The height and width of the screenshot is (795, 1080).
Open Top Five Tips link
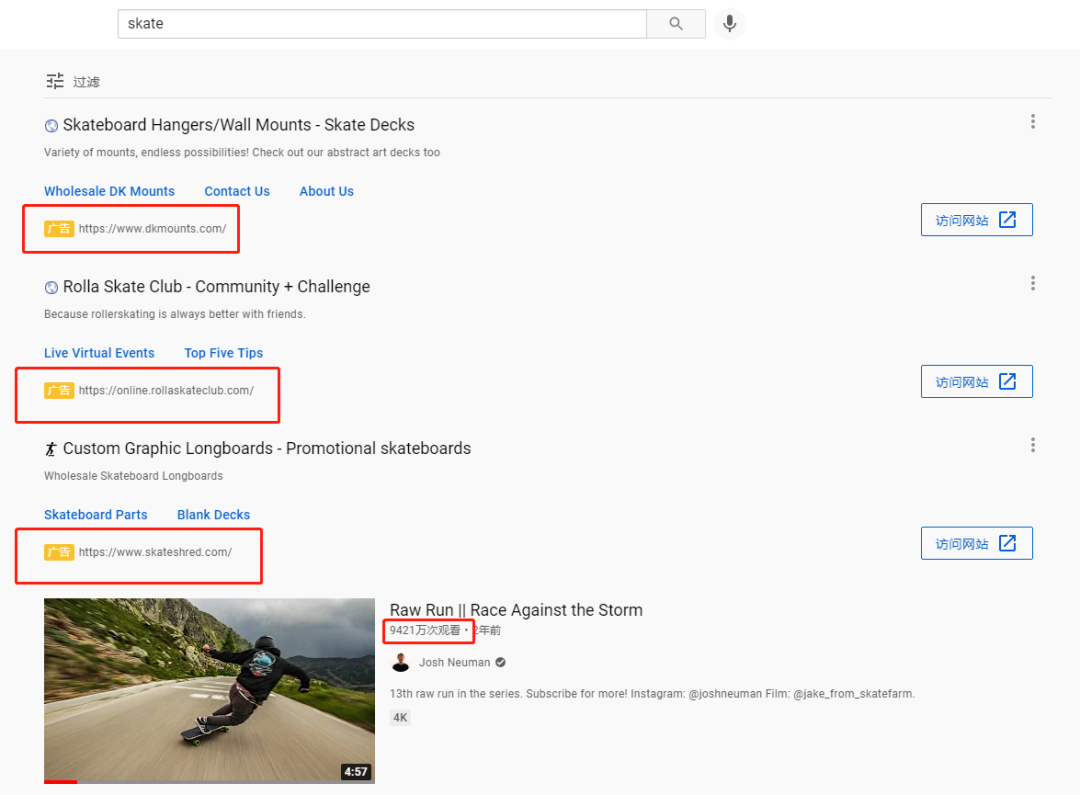[x=223, y=353]
